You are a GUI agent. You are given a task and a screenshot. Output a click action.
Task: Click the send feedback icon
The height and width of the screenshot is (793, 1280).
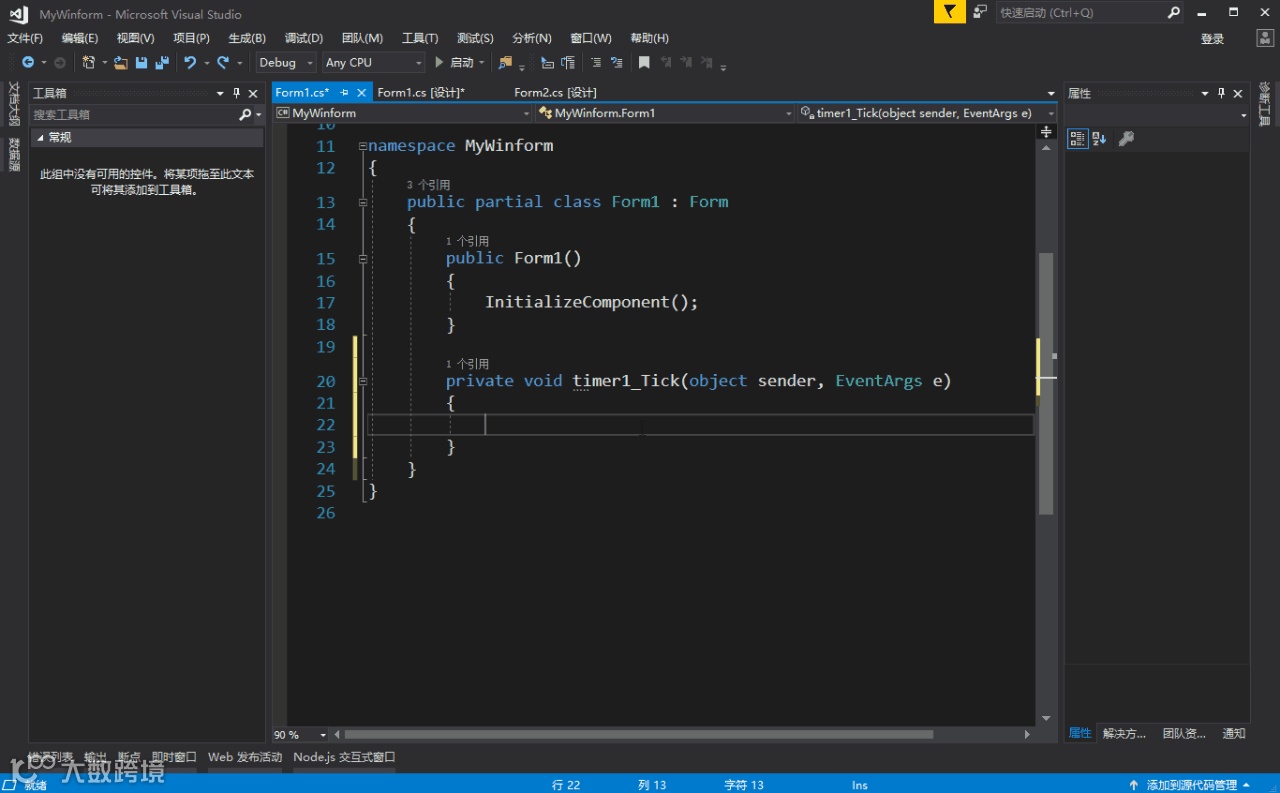point(980,12)
